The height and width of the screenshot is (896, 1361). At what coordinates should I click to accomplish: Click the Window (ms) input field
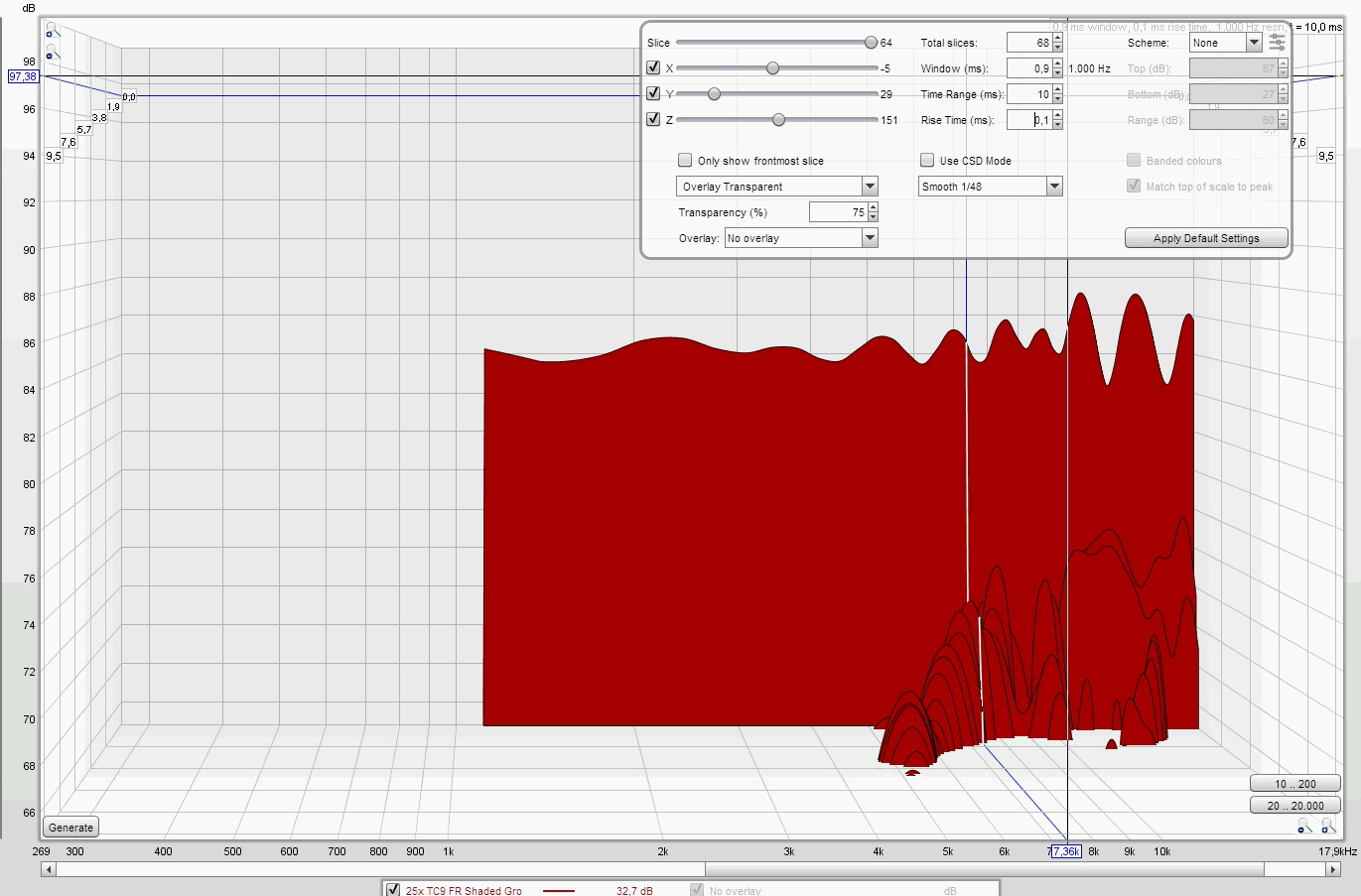click(x=1029, y=68)
